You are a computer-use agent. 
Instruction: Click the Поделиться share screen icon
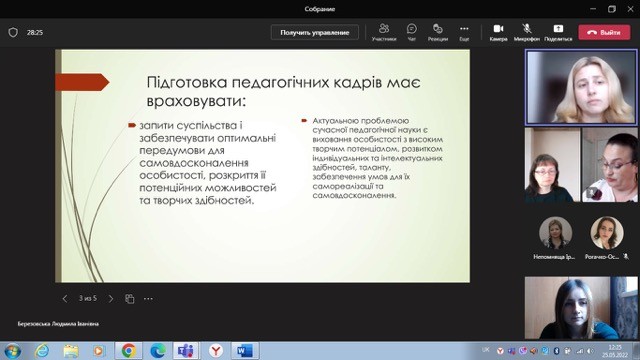pos(558,32)
